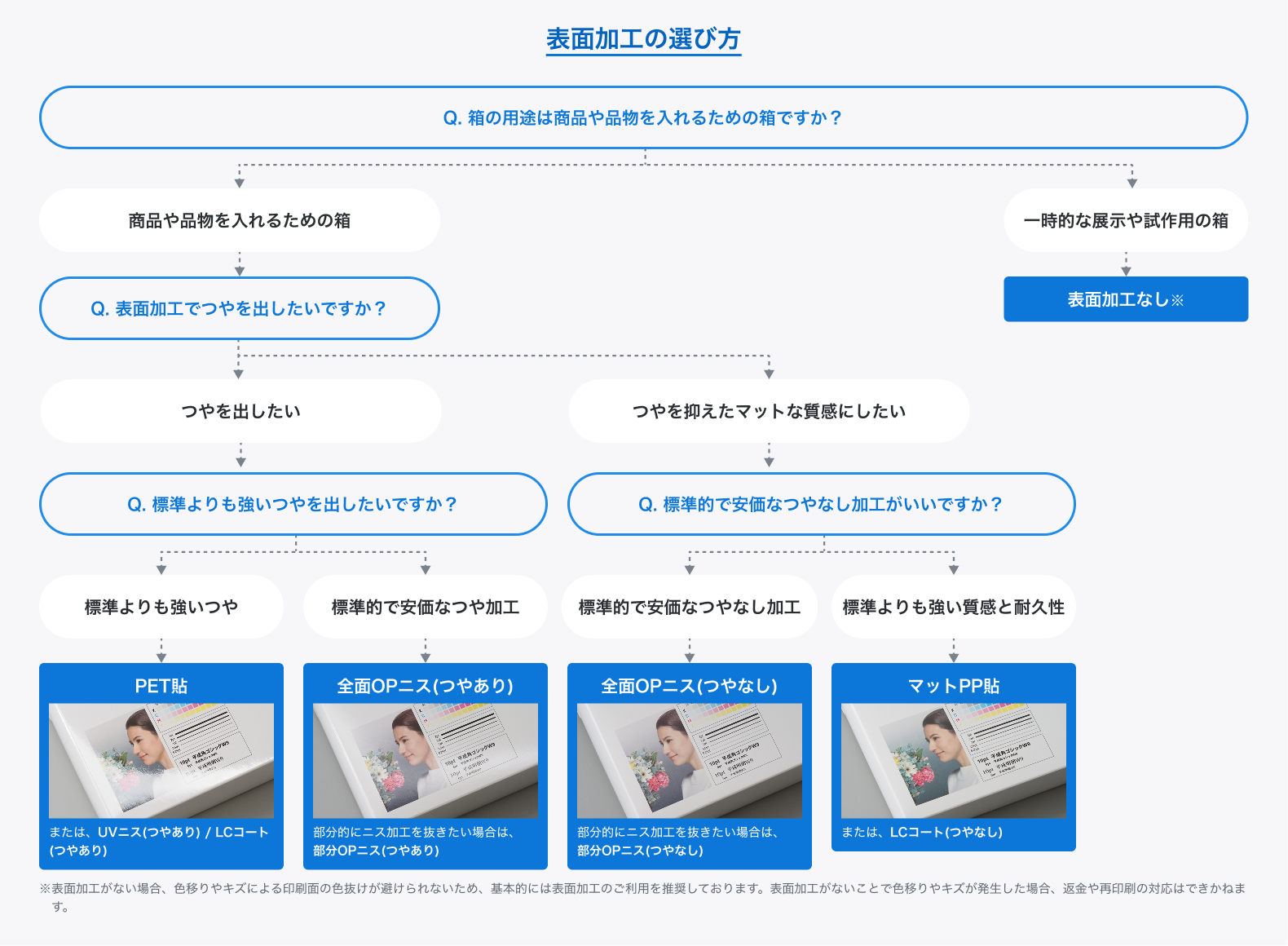1288x946 pixels.
Task: Click question box about 箱の用途
Action: (x=643, y=117)
